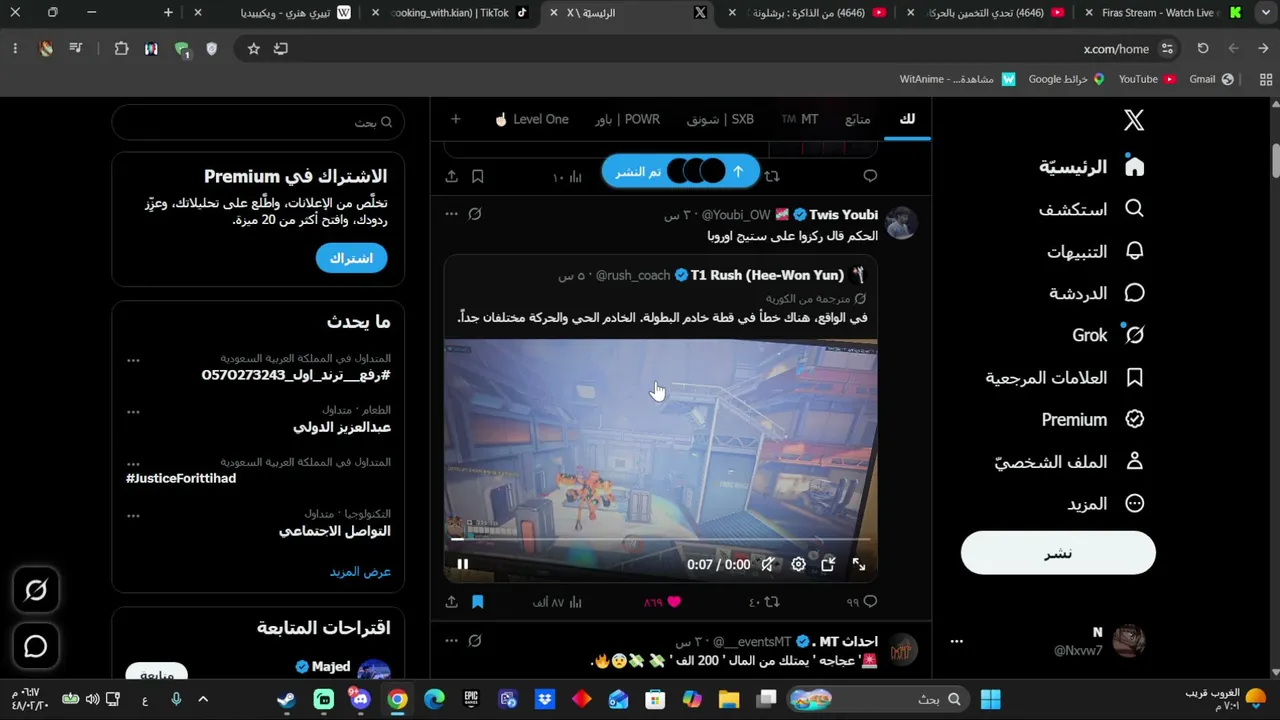This screenshot has height=720, width=1280.
Task: Open options for the #رفع__ترند_اول trend
Action: 133,359
